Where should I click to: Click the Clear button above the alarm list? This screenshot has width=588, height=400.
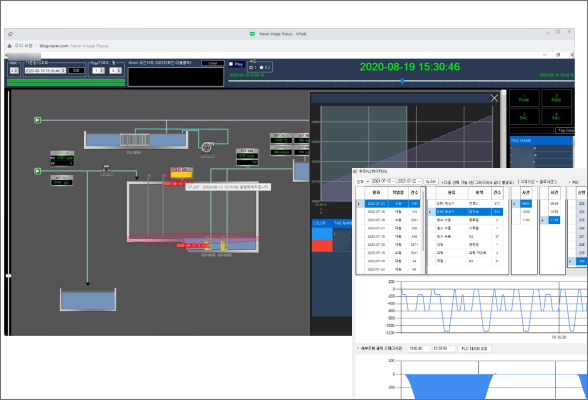213,63
